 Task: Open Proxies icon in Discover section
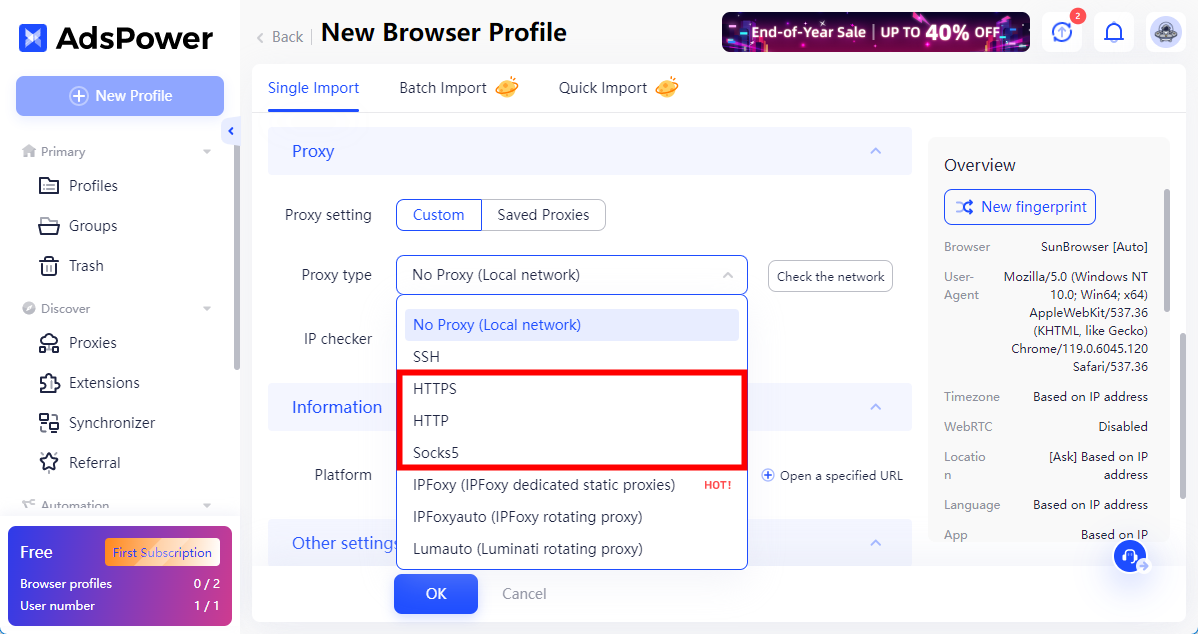(x=49, y=343)
